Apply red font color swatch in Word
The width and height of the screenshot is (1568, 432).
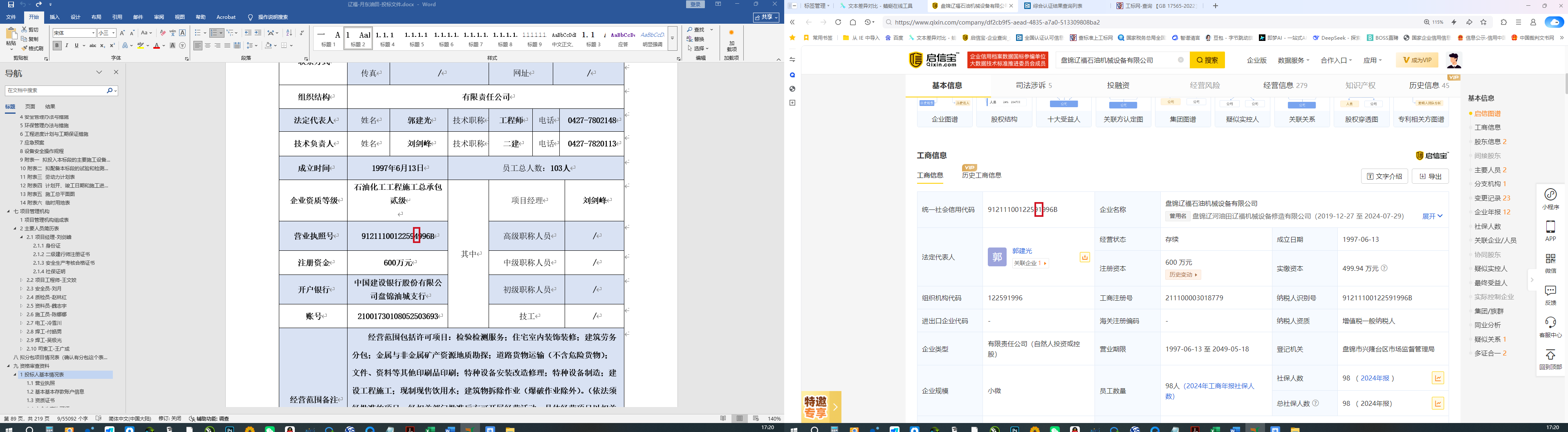coord(157,46)
